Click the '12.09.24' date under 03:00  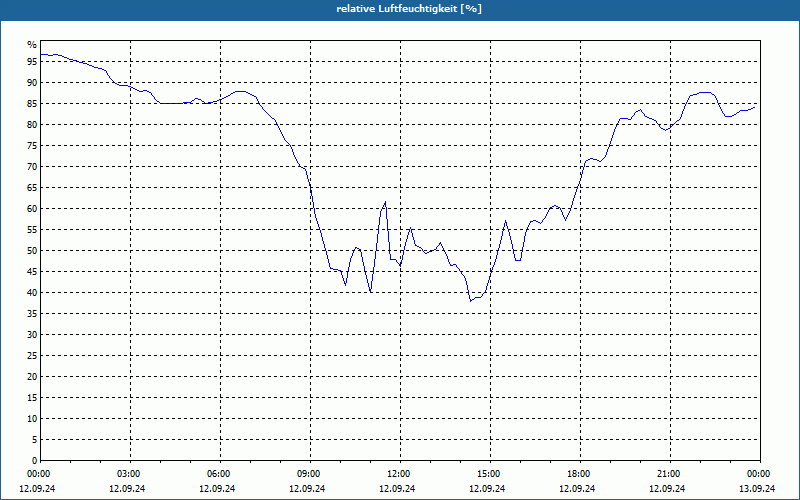(x=127, y=489)
